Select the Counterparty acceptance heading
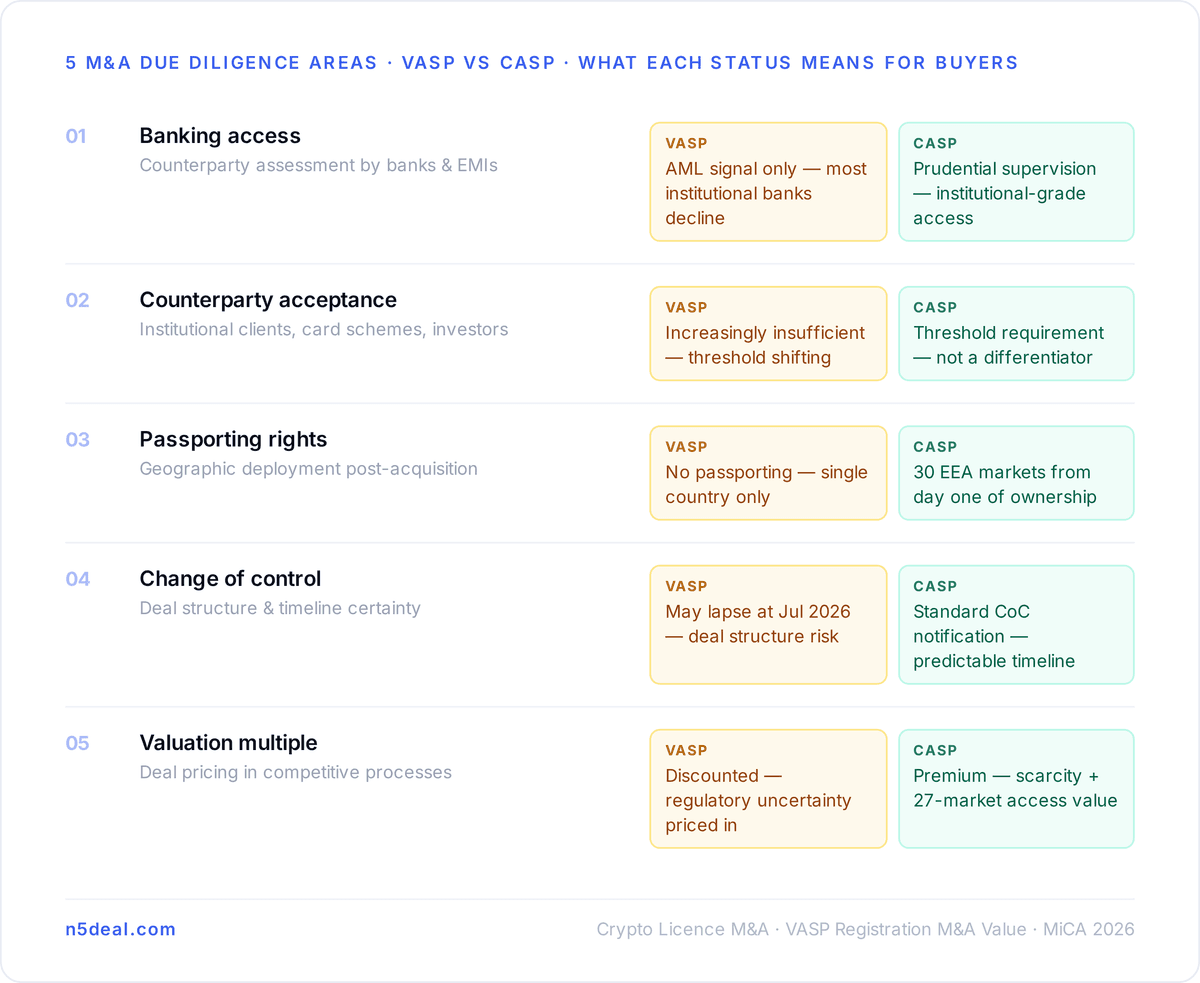 click(268, 300)
